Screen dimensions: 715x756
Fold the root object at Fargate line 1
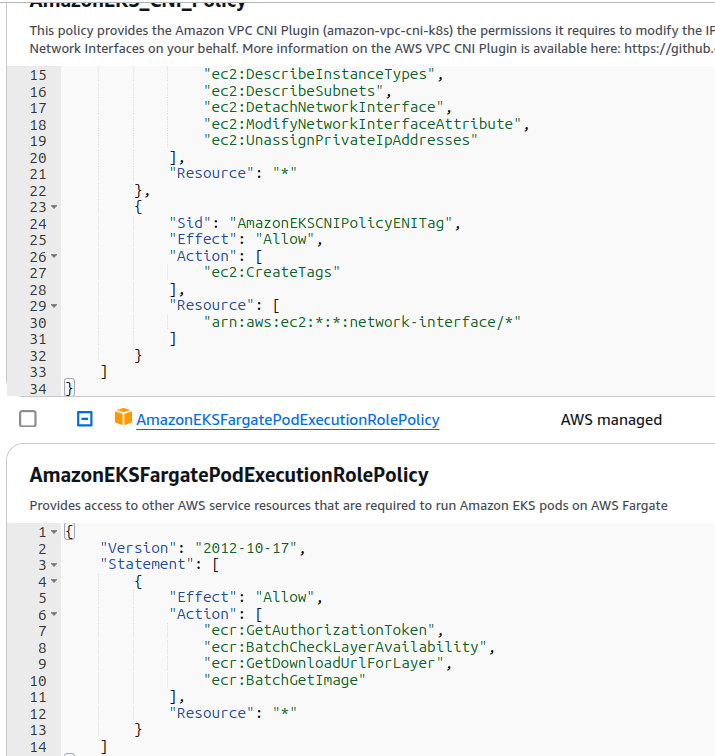(54, 532)
